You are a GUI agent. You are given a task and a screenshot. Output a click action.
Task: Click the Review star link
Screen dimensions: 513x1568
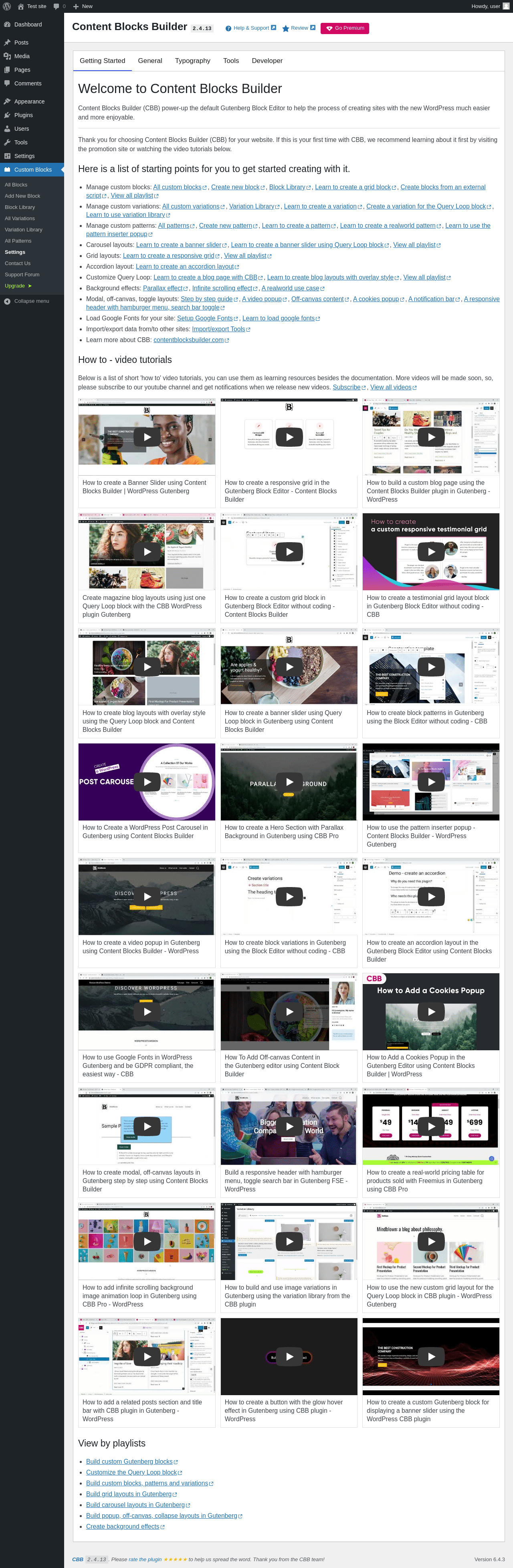click(299, 28)
